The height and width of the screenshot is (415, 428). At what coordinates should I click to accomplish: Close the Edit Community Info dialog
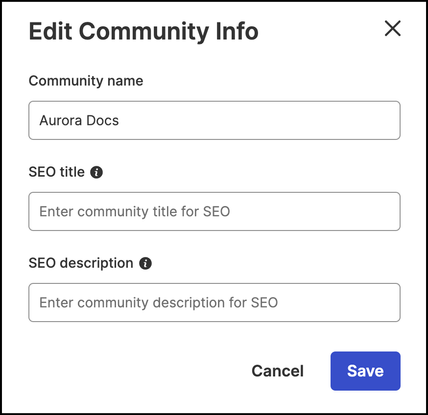[x=393, y=28]
